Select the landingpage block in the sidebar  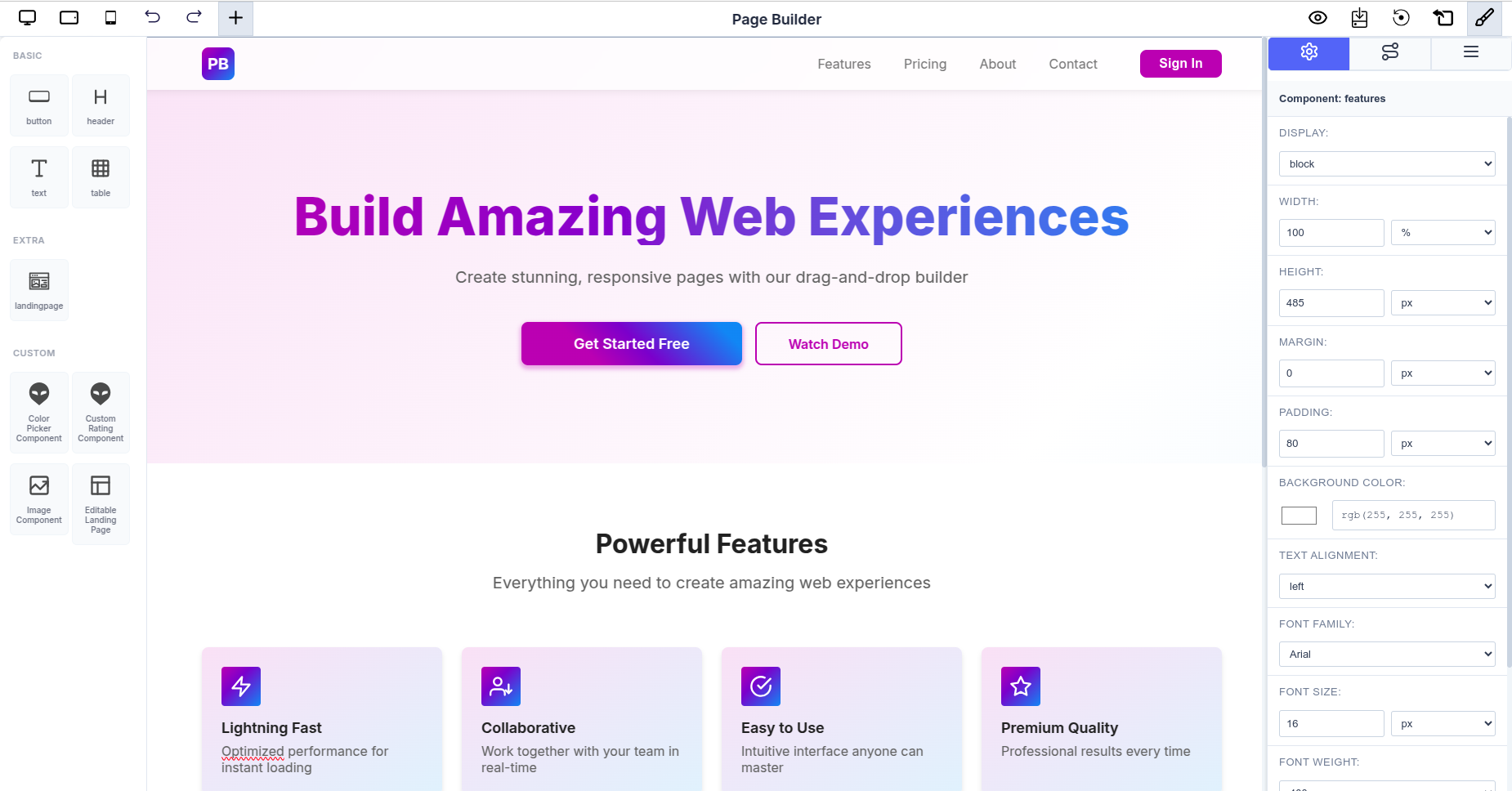point(38,289)
